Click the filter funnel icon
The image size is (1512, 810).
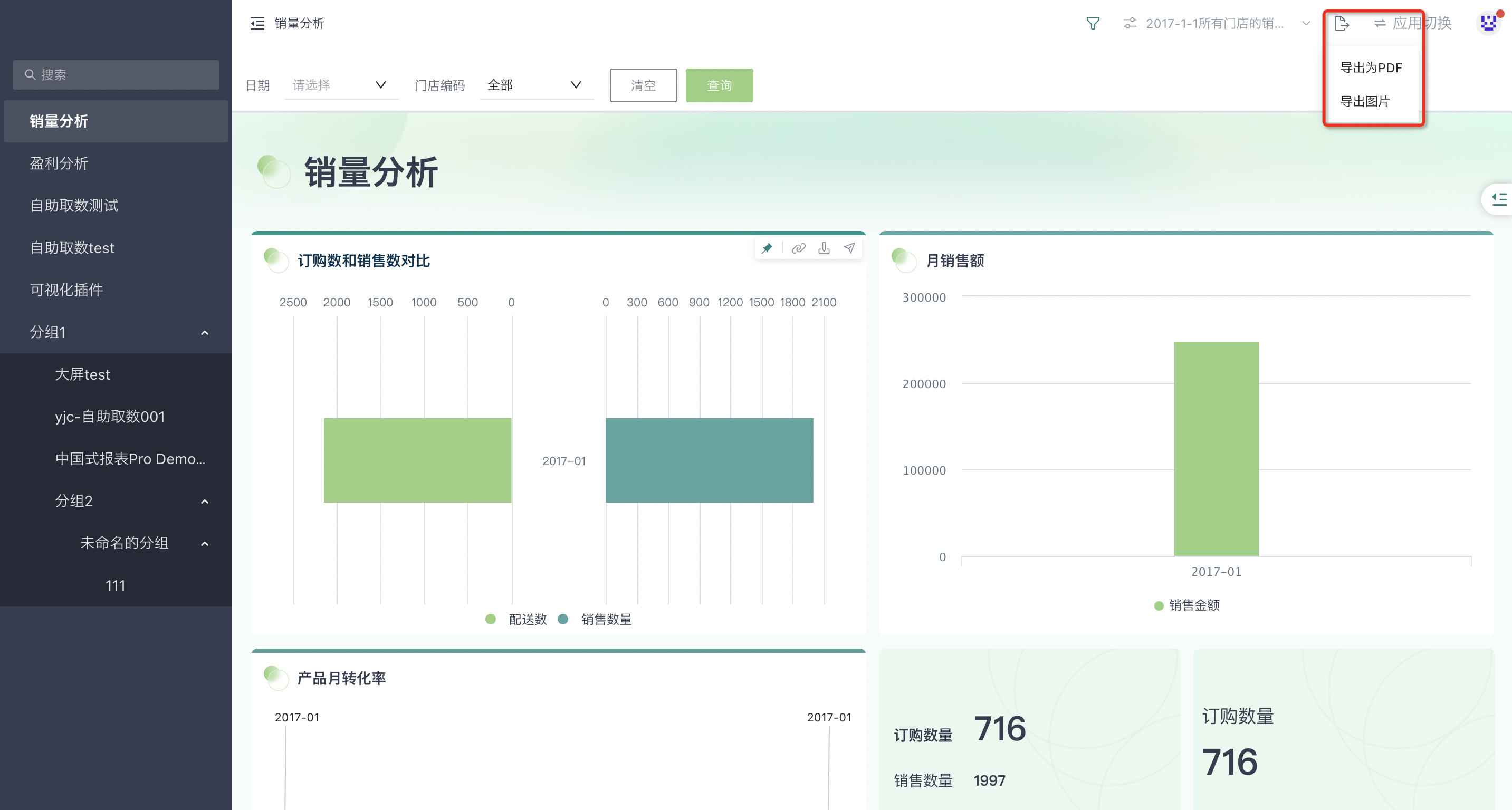1093,23
